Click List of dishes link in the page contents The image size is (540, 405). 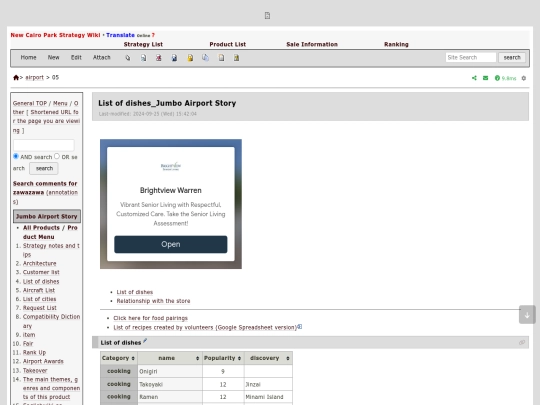coord(135,292)
